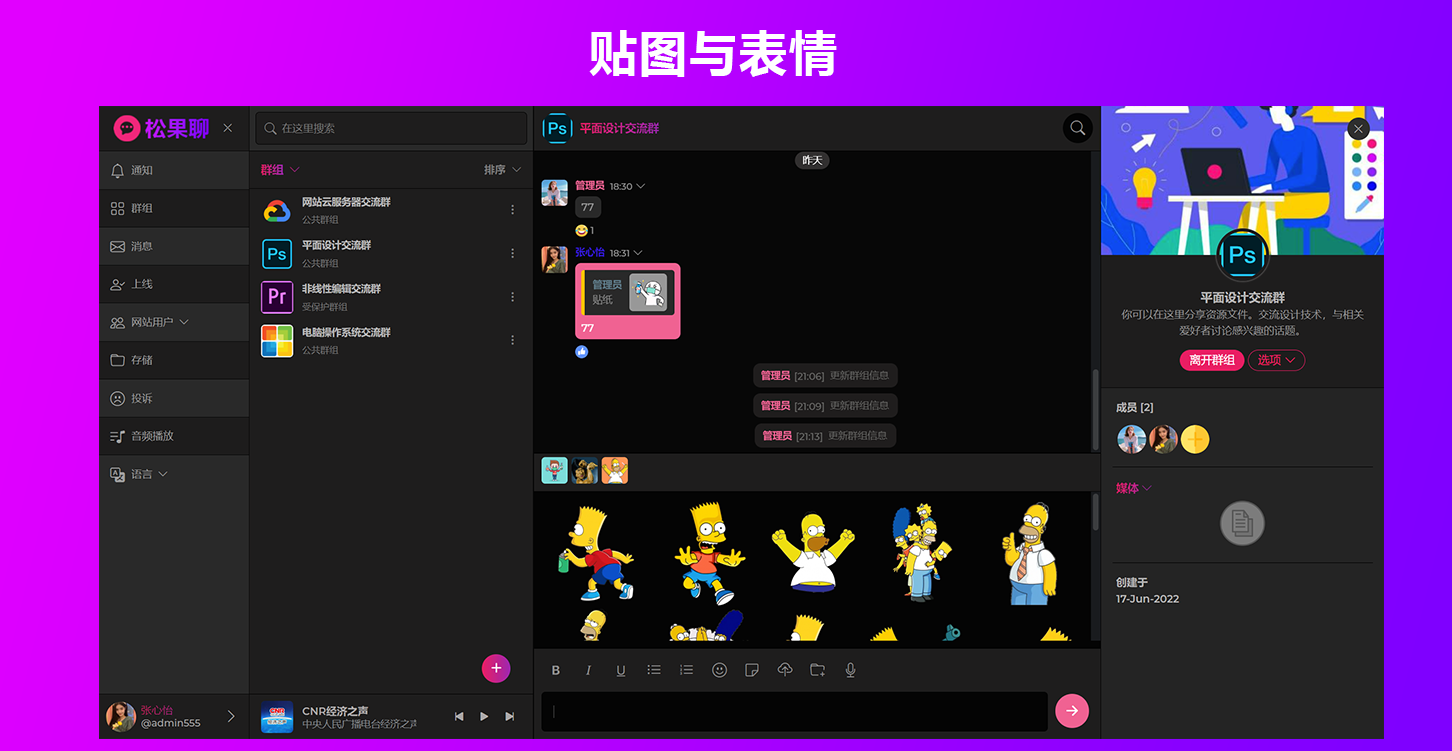Click the Google Cloud group avatar
Image resolution: width=1452 pixels, height=751 pixels.
click(277, 211)
